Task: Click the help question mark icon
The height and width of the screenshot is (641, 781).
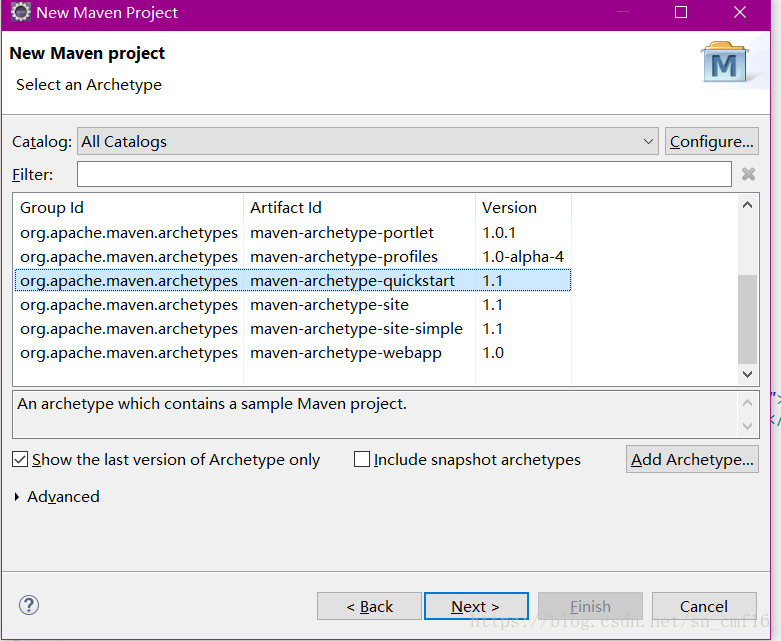Action: [29, 605]
